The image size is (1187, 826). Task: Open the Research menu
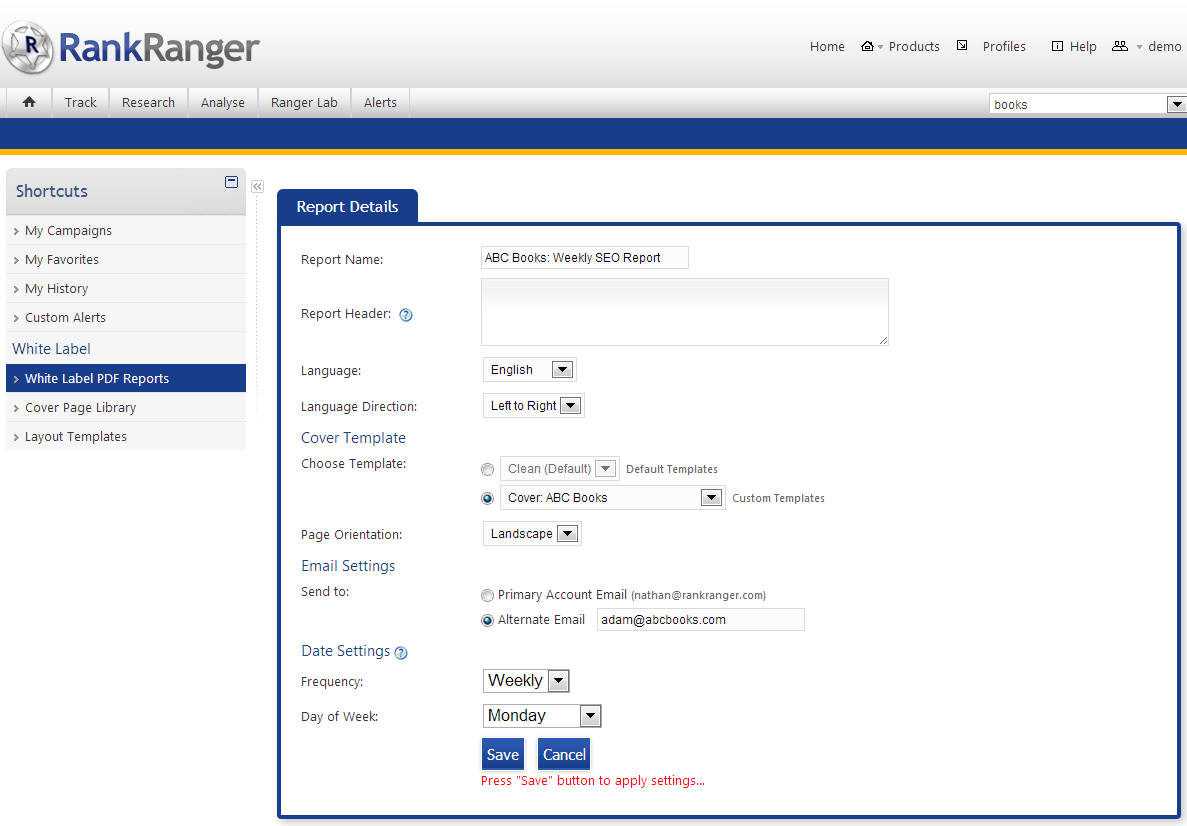click(x=148, y=102)
